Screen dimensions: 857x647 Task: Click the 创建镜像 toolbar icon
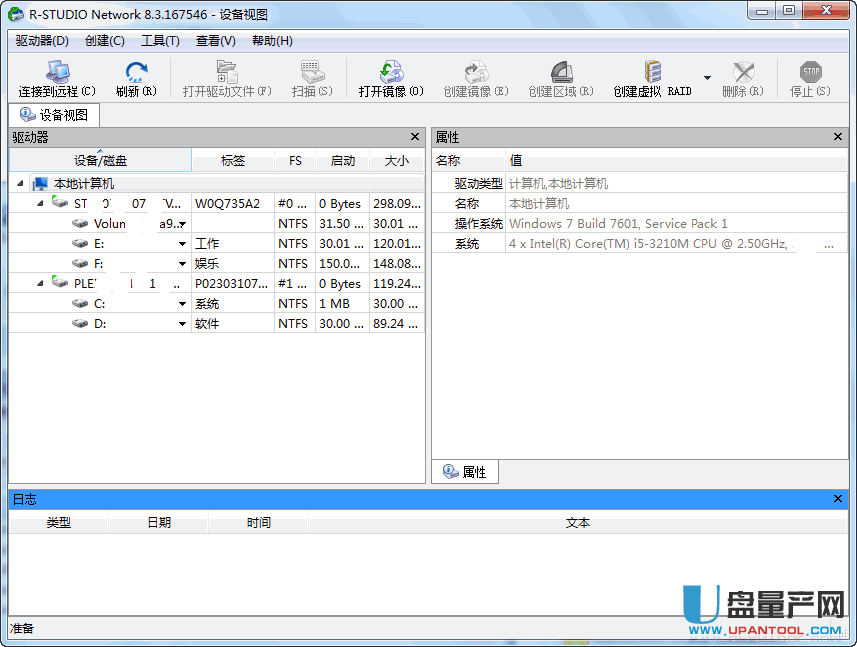coord(476,72)
